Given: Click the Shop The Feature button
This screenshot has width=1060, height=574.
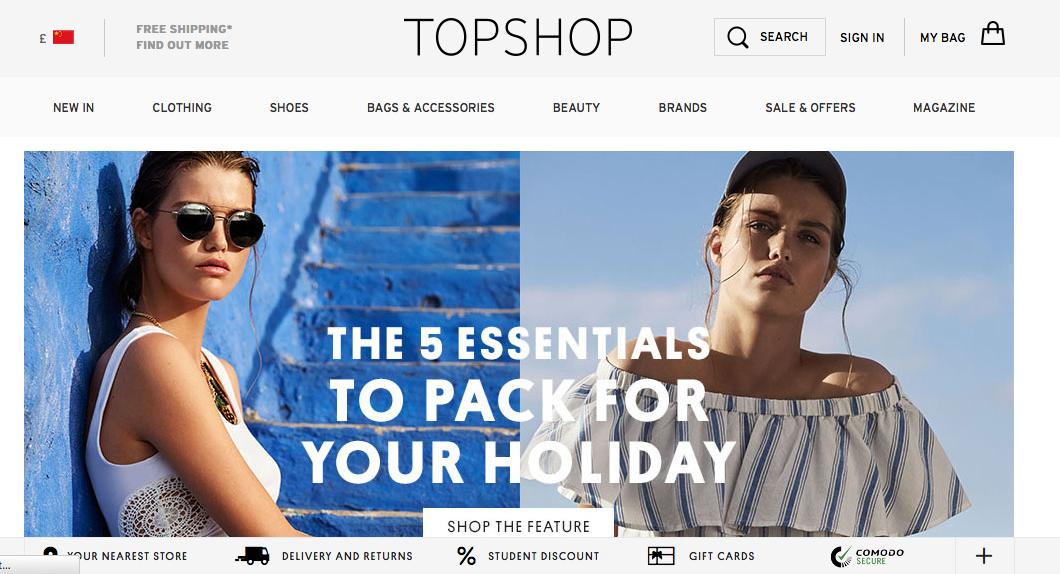Looking at the screenshot, I should click(x=519, y=524).
